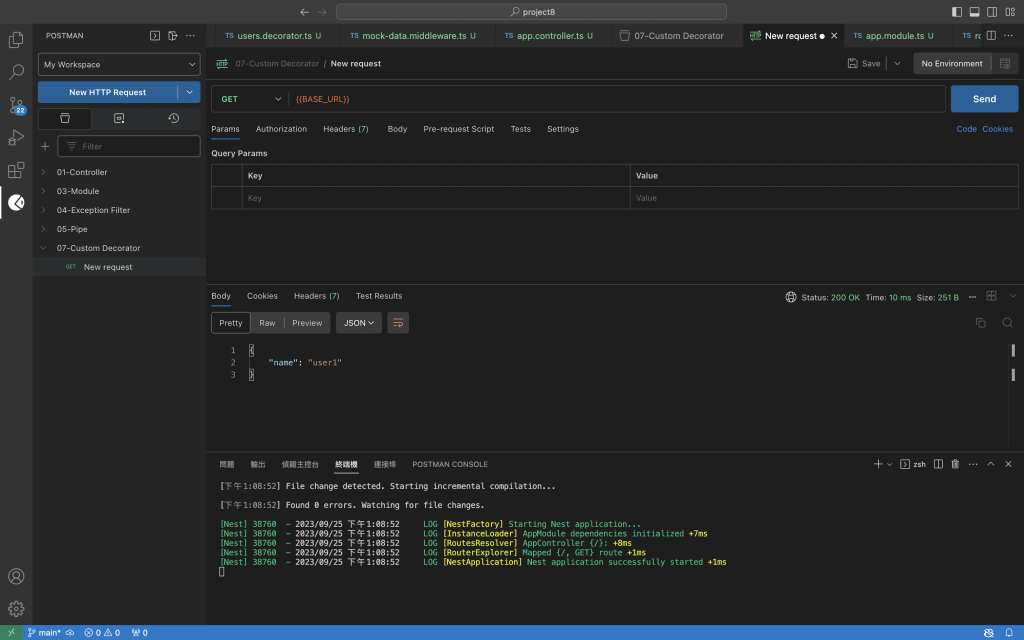The height and width of the screenshot is (640, 1024).
Task: Add a new terminal with plus icon
Action: [x=878, y=464]
